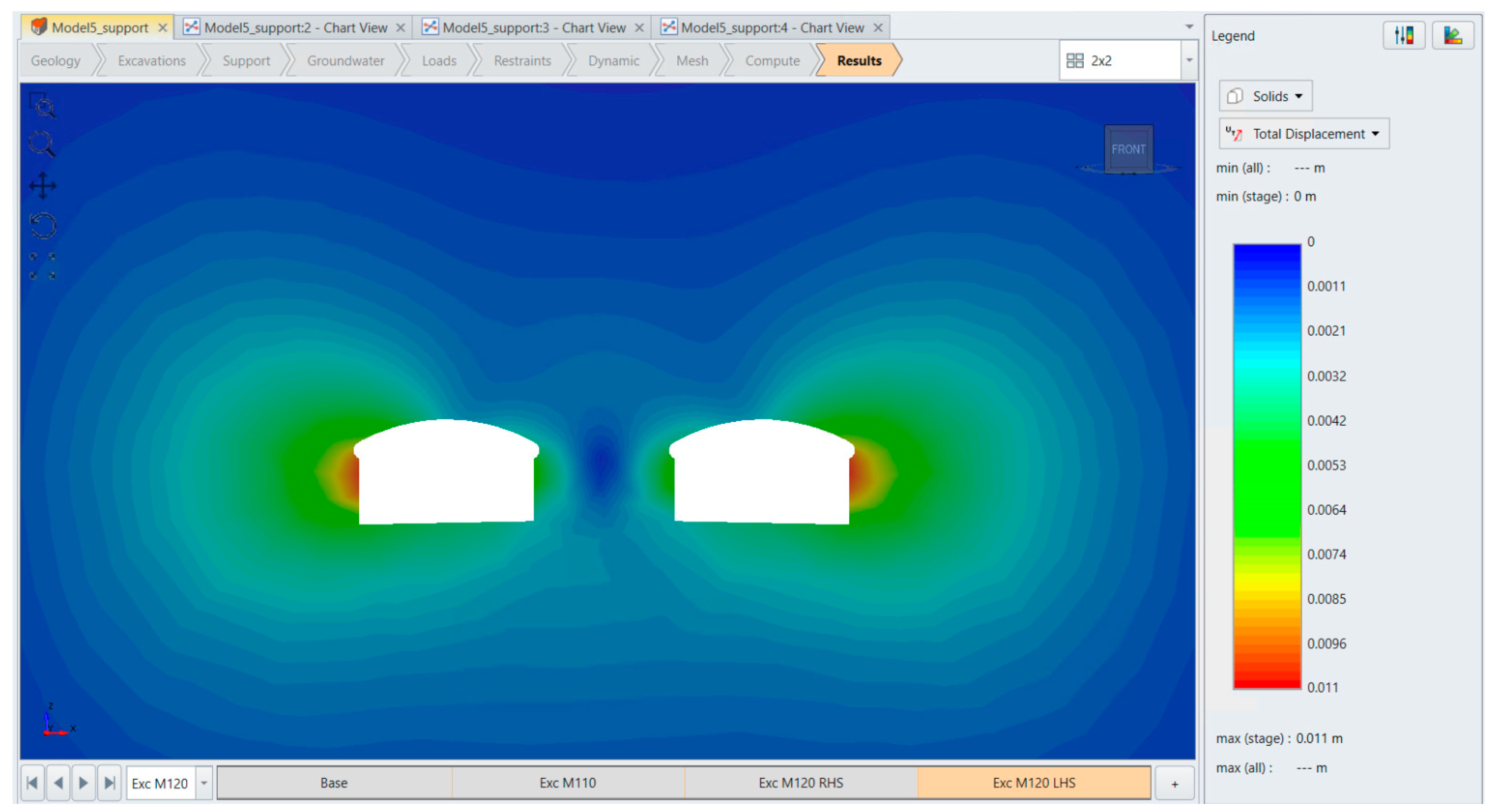Close the Model5_support:2 Chart View tab

[401, 27]
